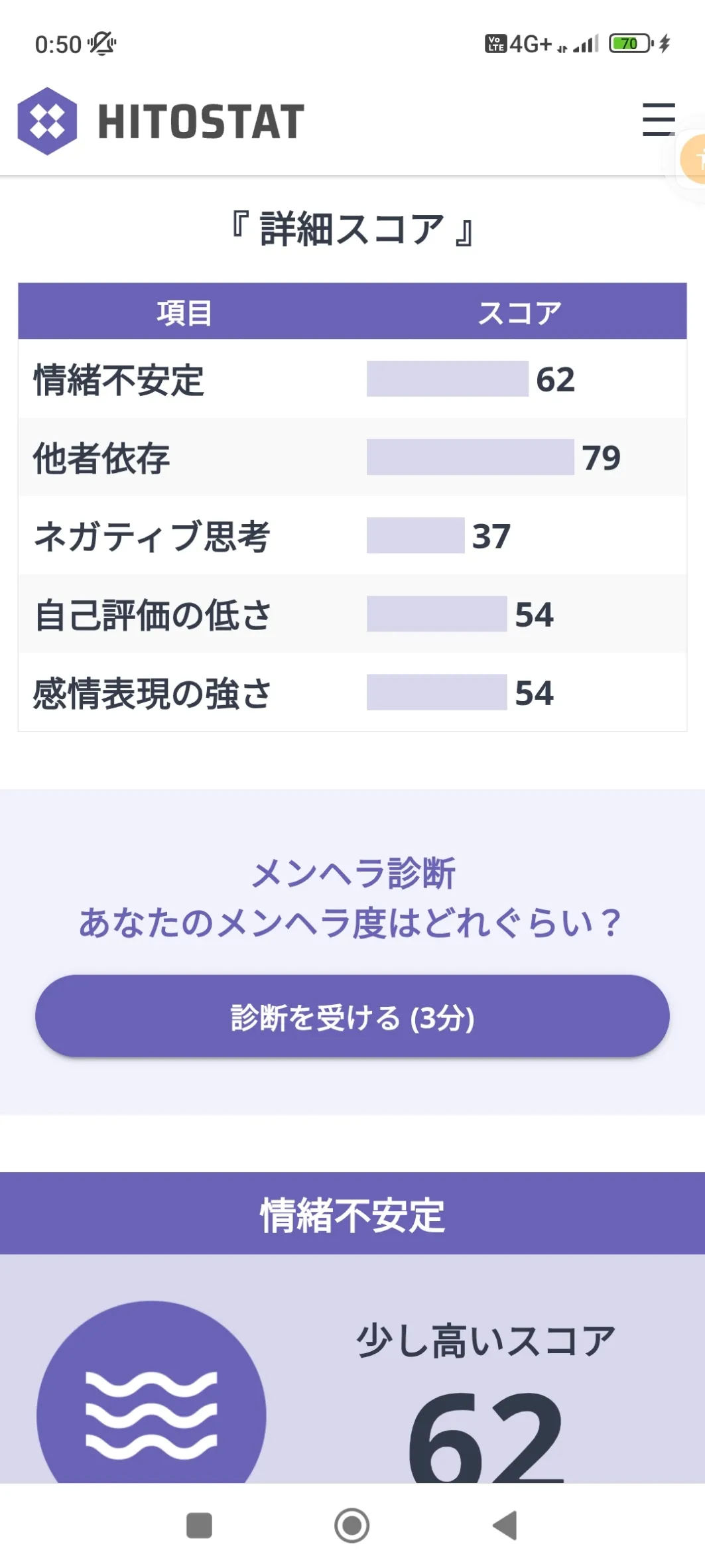705x1568 pixels.
Task: Tap the Android recent apps square button
Action: [199, 1526]
